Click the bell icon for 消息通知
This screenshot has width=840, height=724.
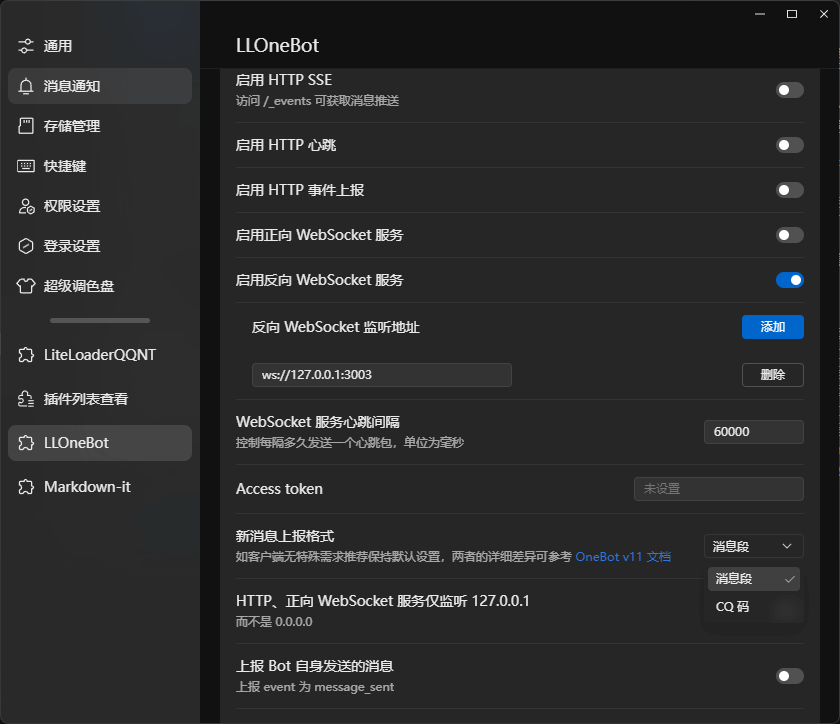click(26, 86)
